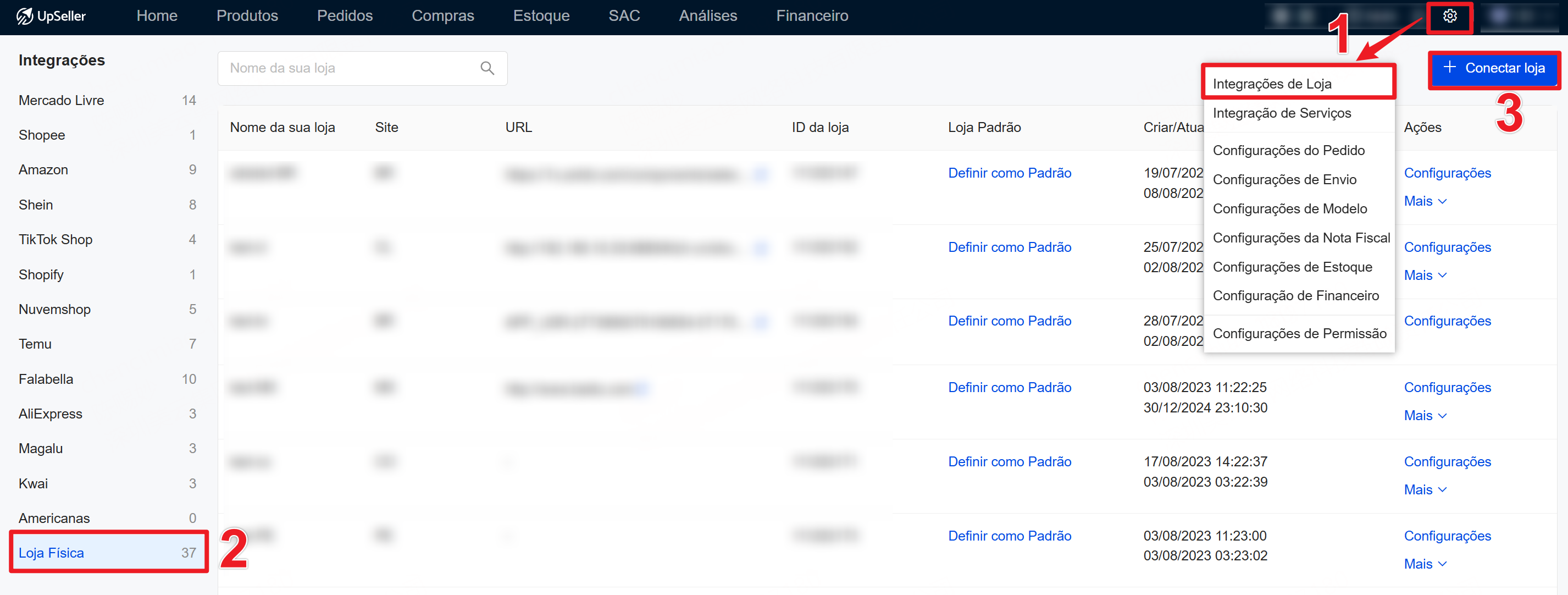1568x595 pixels.
Task: Click the copy icon beside first URL
Action: click(760, 175)
